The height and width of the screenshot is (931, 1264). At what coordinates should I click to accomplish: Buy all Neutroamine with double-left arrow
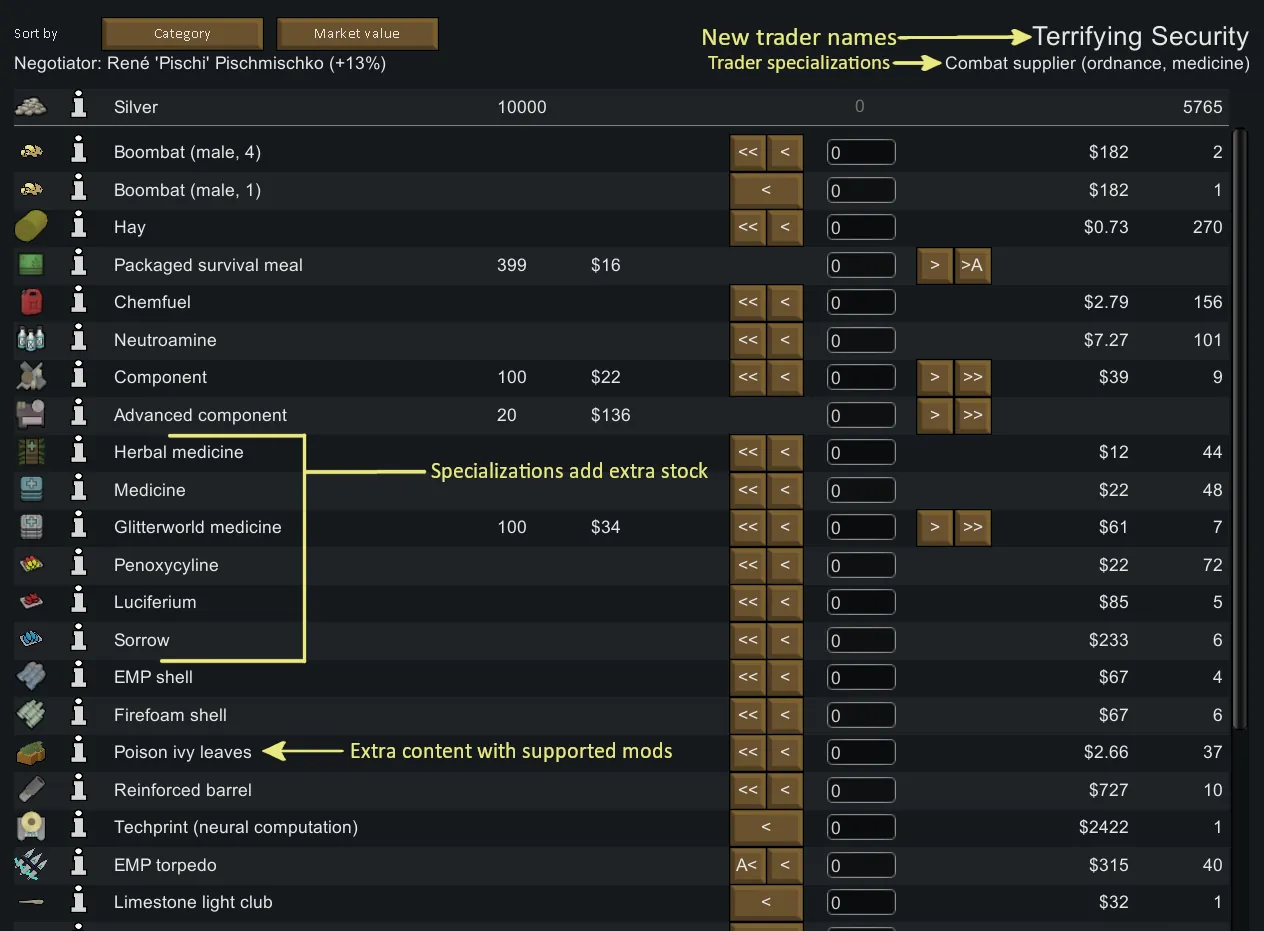pos(748,340)
